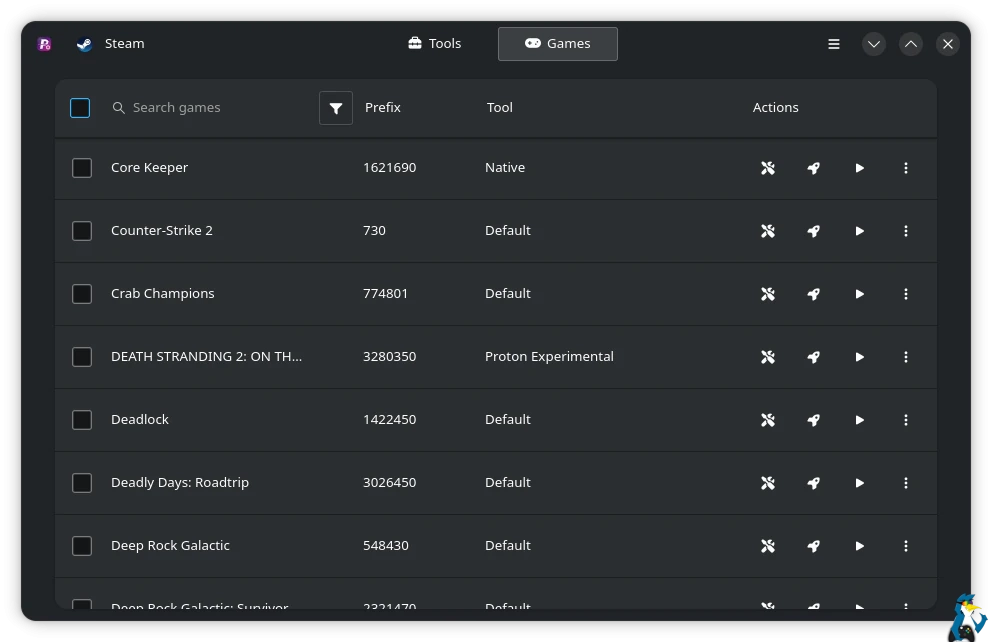Open more options menu for Core Keeper

coord(905,168)
